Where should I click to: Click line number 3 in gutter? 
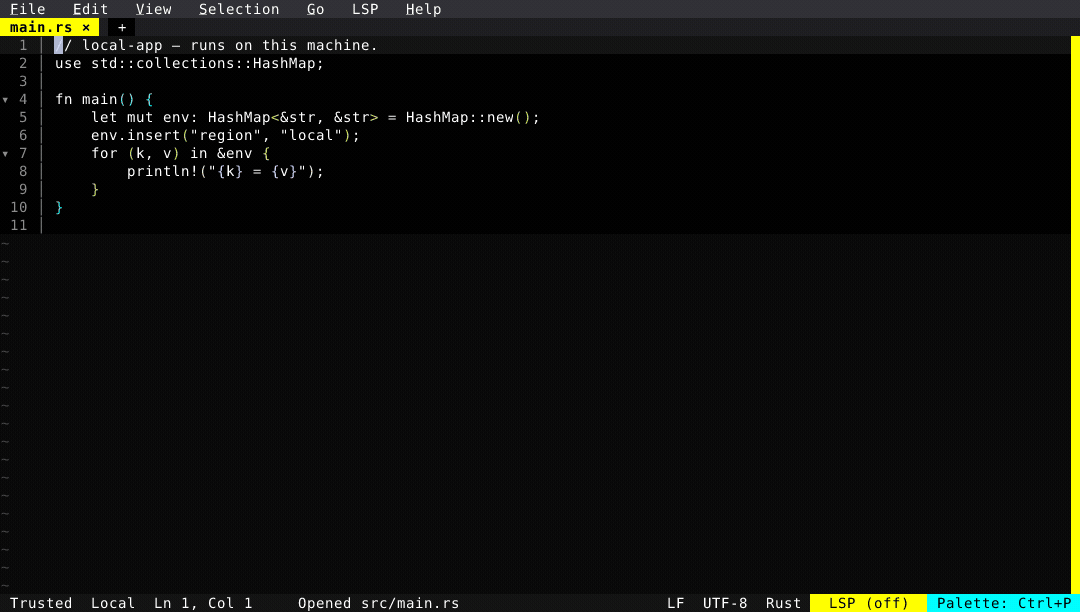[23, 81]
